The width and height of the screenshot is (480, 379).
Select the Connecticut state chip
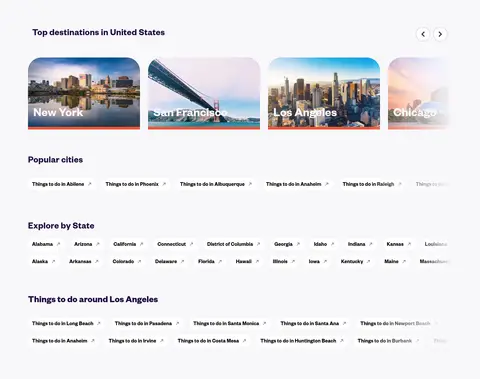point(175,244)
